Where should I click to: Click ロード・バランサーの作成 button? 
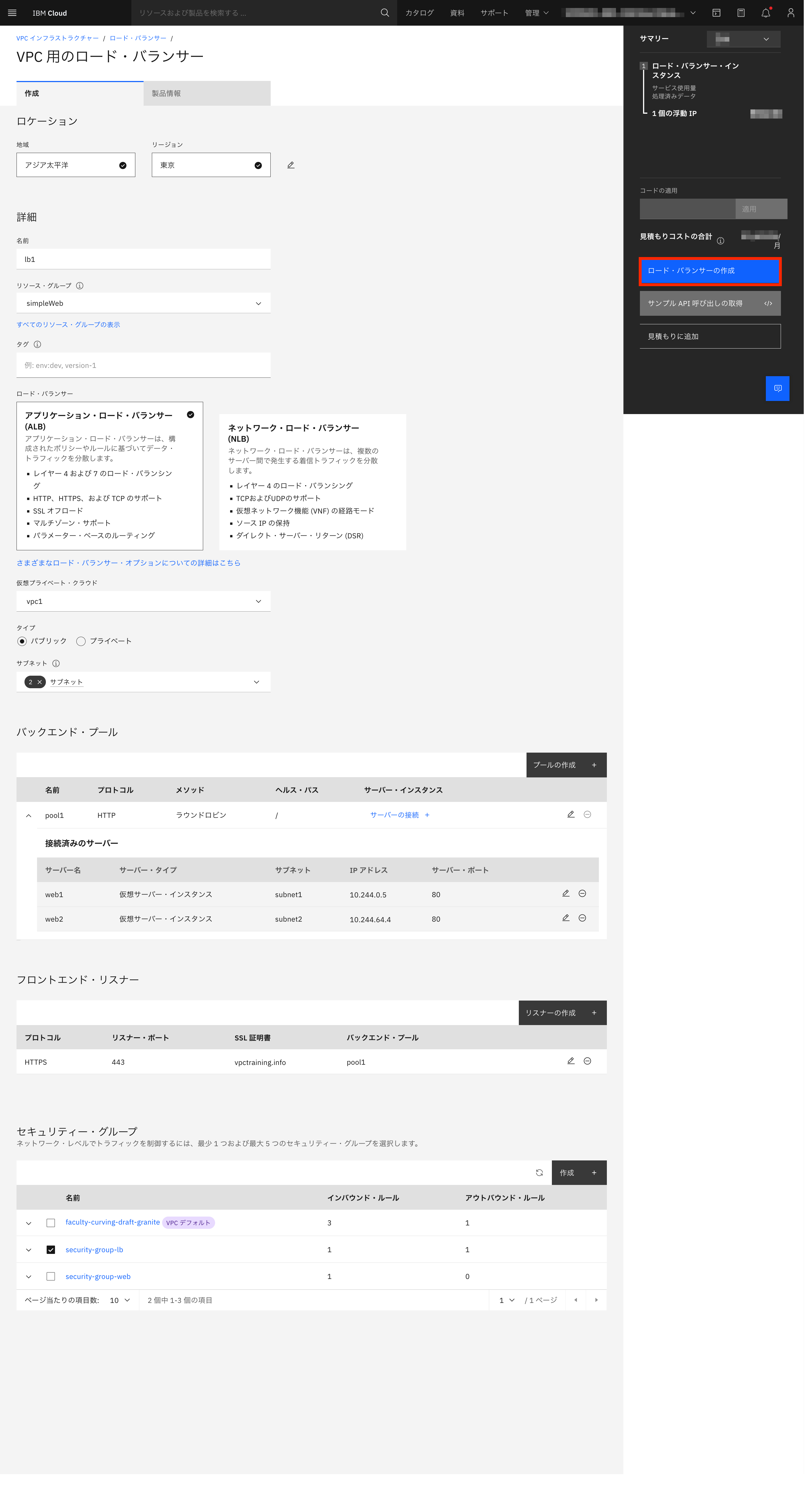[x=710, y=271]
